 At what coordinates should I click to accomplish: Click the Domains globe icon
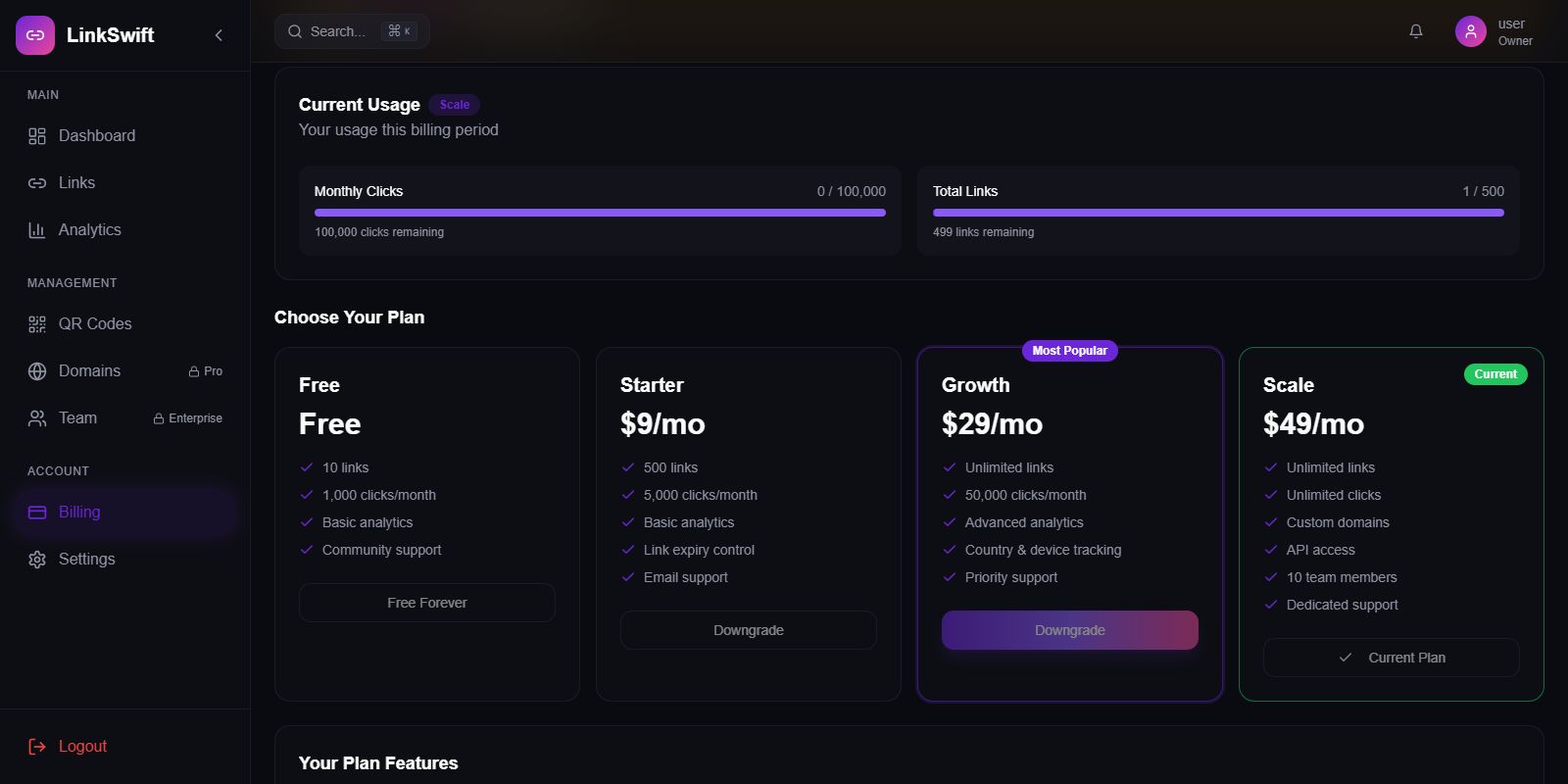[x=37, y=371]
